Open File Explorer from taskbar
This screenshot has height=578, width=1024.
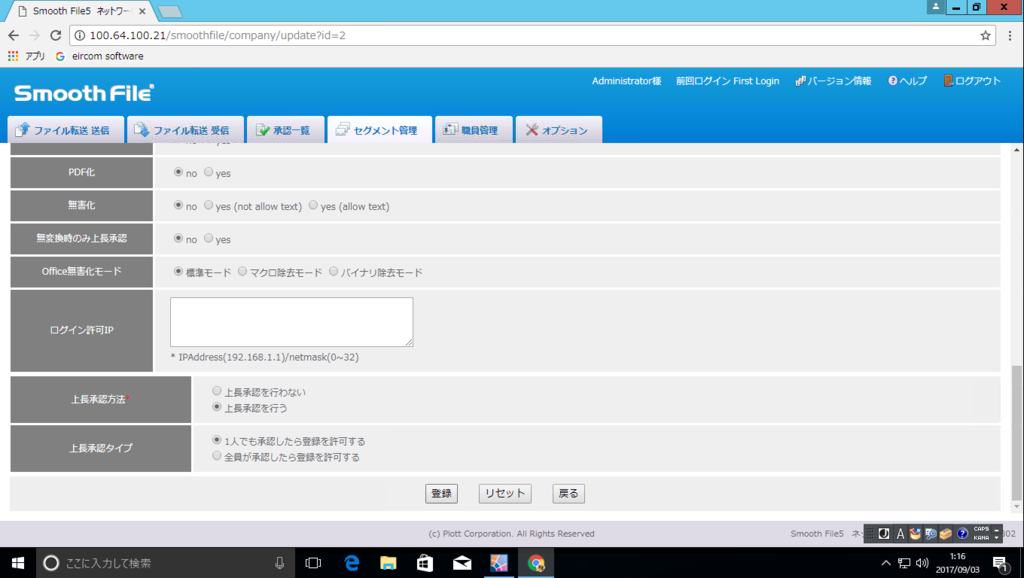click(389, 563)
